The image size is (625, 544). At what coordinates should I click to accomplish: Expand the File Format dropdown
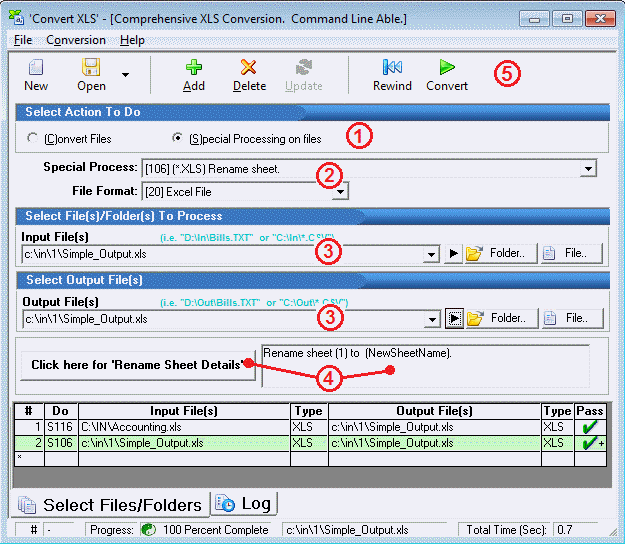(340, 191)
